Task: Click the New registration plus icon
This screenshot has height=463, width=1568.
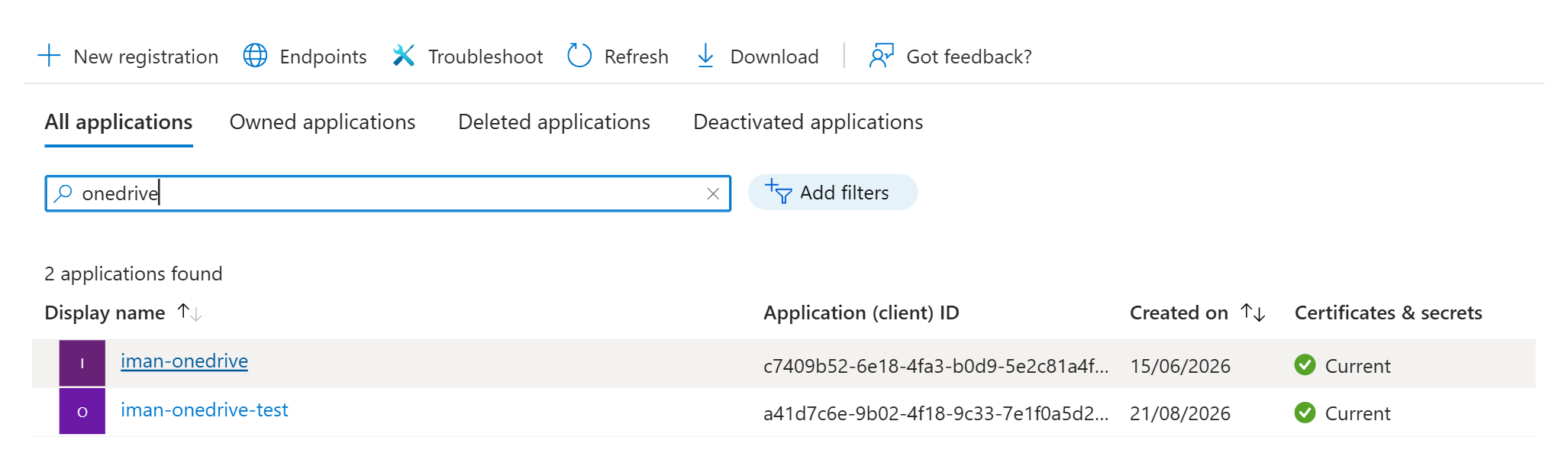Action: [x=49, y=56]
